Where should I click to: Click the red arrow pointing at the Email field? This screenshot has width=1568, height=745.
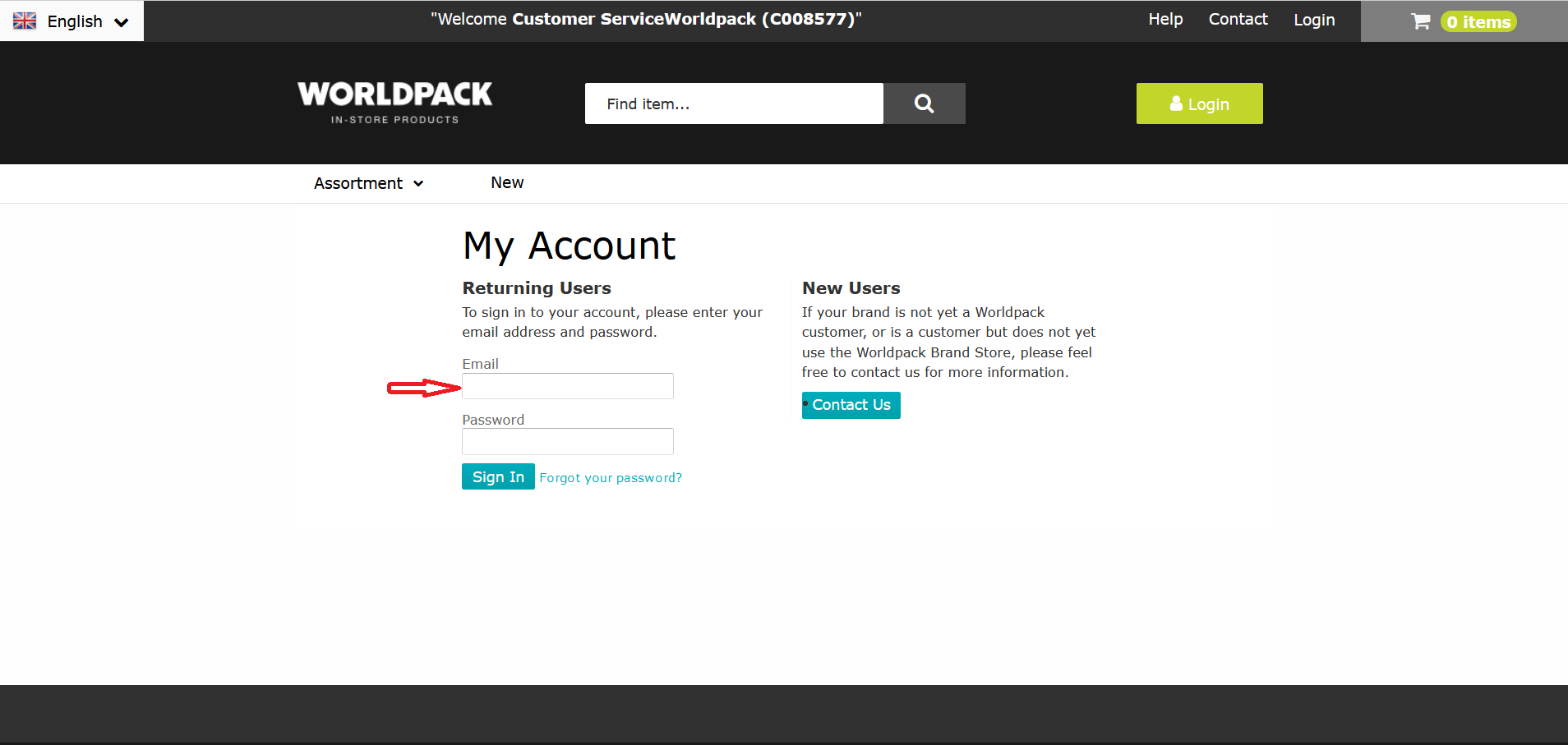[x=422, y=388]
